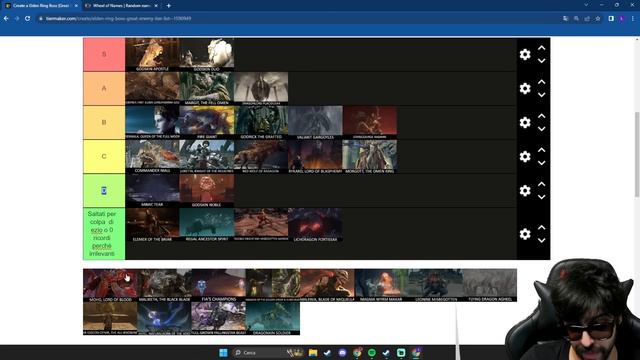The image size is (640, 360).
Task: Open settings gear for S tier row
Action: 525,54
